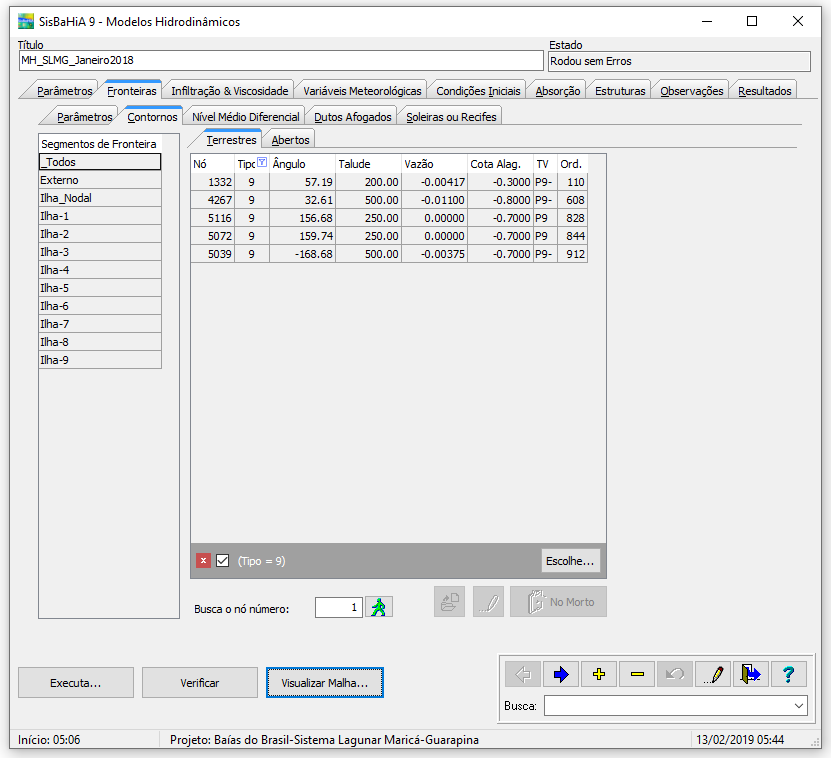This screenshot has width=831, height=758.
Task: Click the Título text field
Action: point(281,60)
